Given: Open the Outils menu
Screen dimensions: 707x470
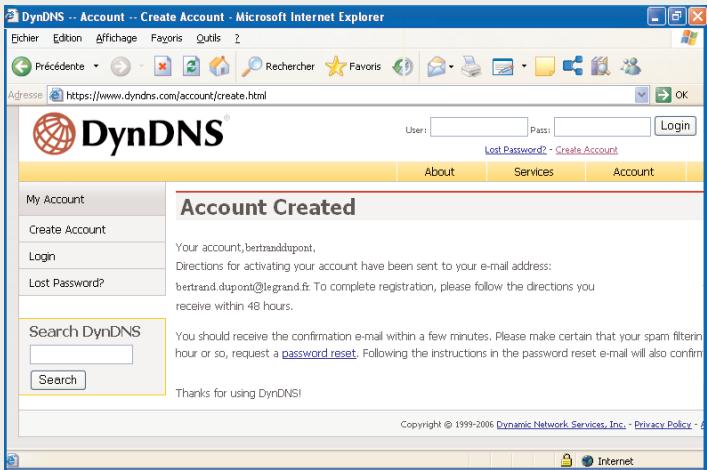Looking at the screenshot, I should pos(208,38).
